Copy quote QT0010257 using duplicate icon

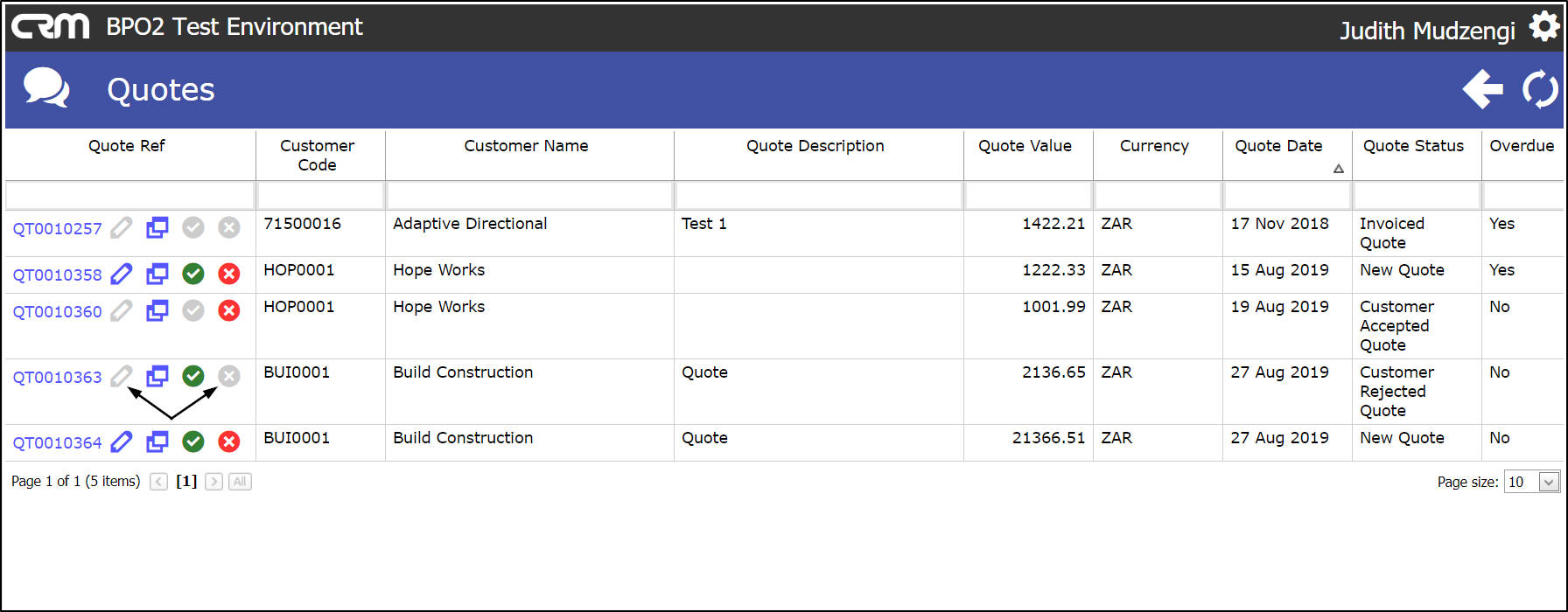tap(157, 228)
